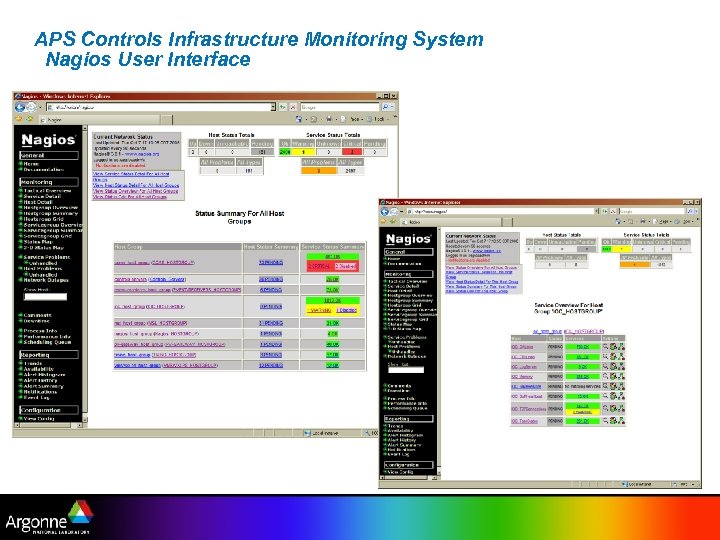
Task: Click the Show Host input box in the right window sidebar
Action: (406, 370)
